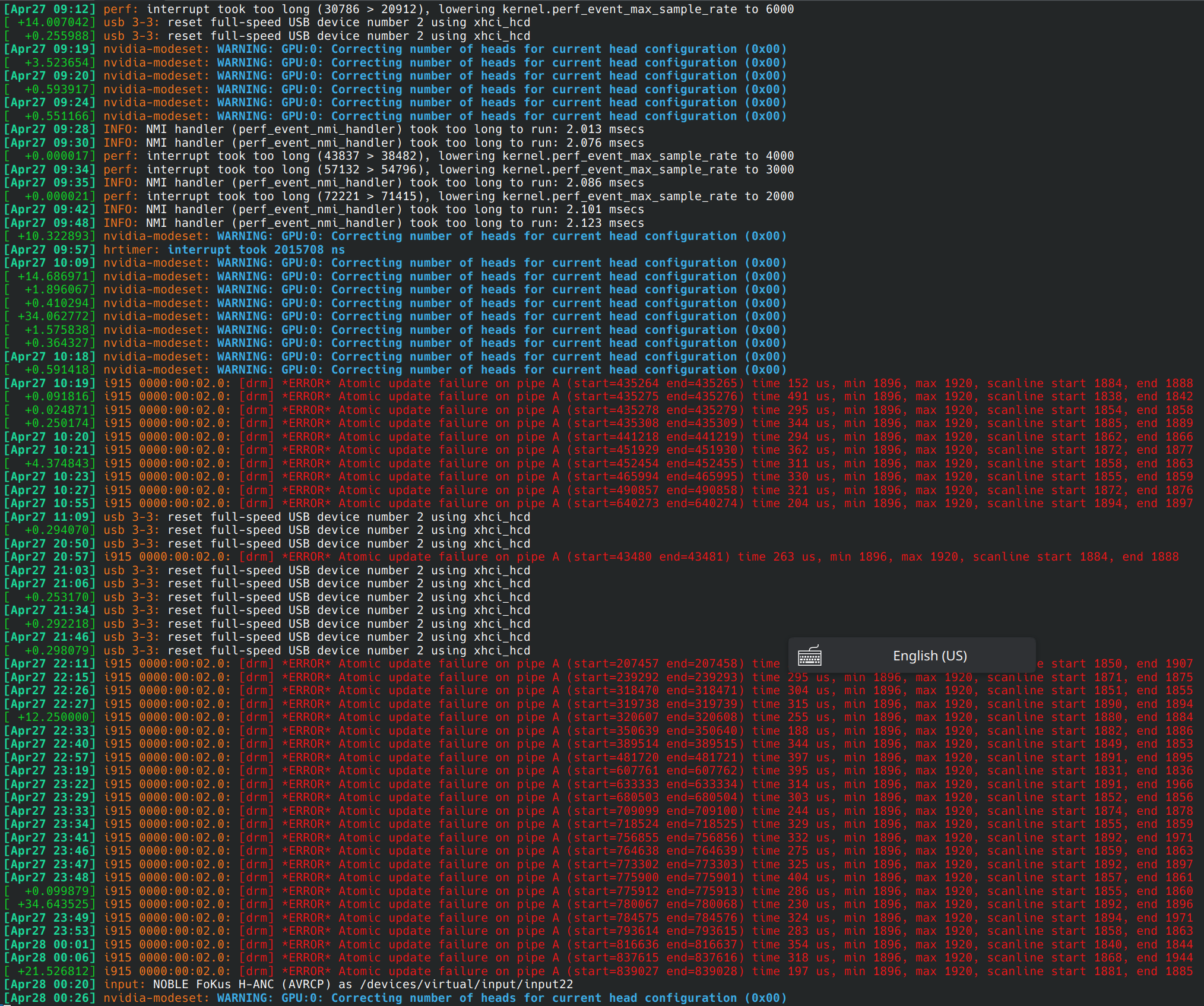
Task: Click perf line lowering sample rate to 2000
Action: (x=448, y=196)
